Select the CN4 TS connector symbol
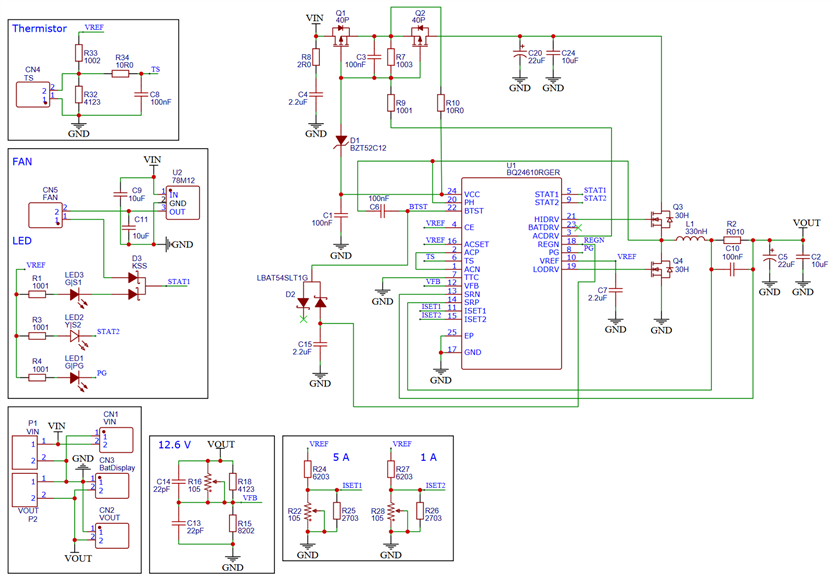832x578 pixels. click(x=33, y=94)
